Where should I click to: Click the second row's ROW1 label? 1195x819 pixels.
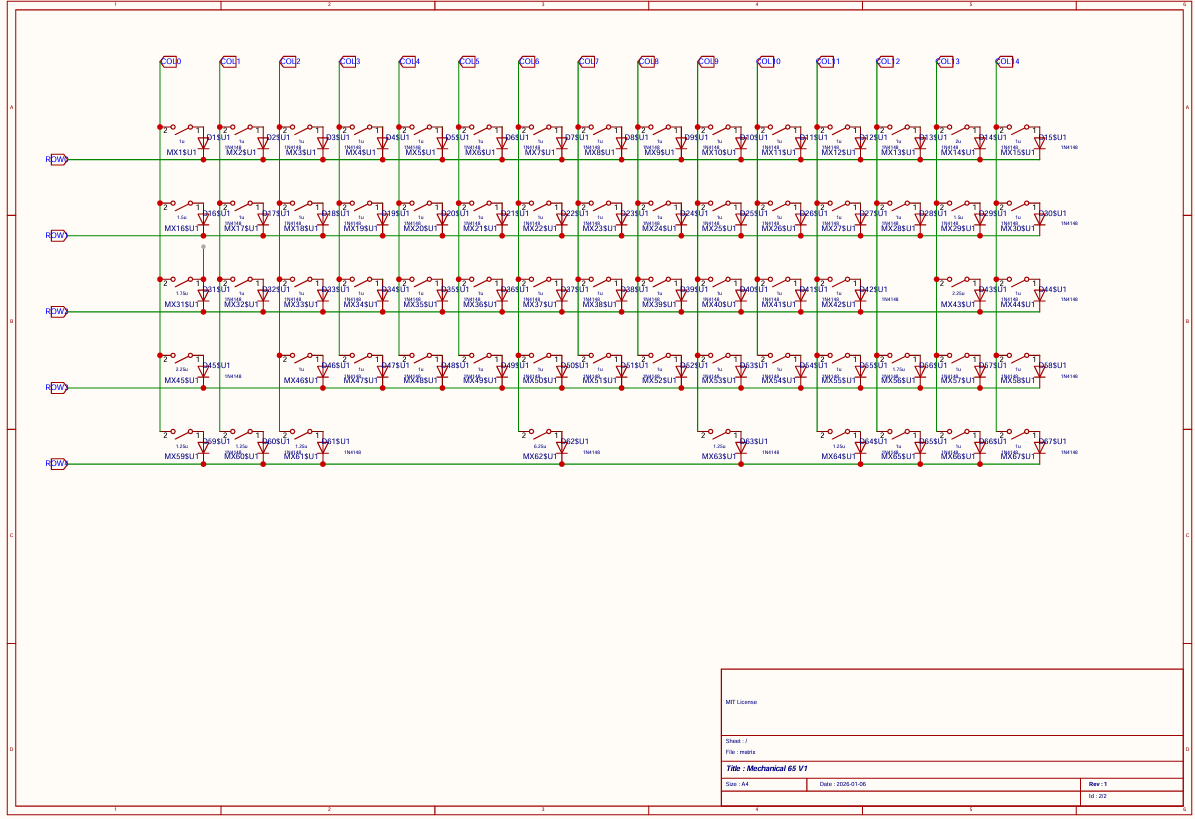57,235
